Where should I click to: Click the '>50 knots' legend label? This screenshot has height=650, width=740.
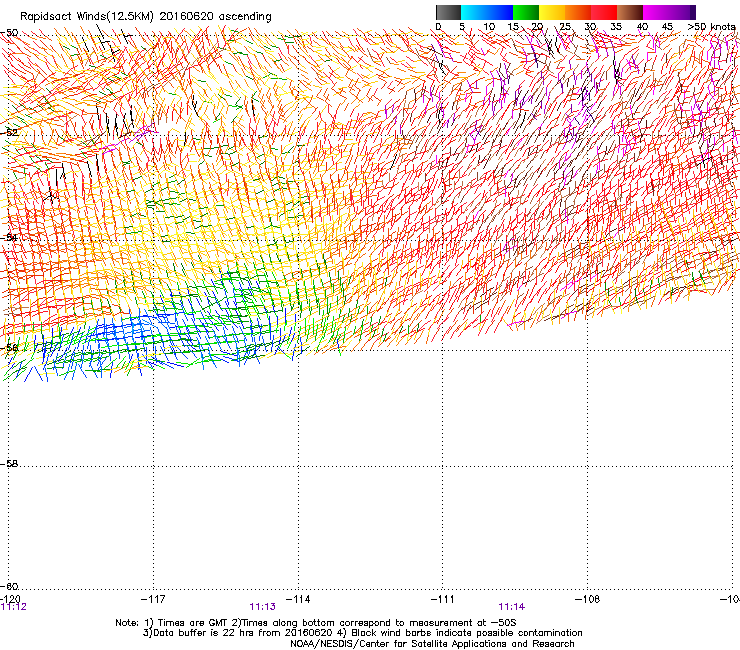pos(712,27)
